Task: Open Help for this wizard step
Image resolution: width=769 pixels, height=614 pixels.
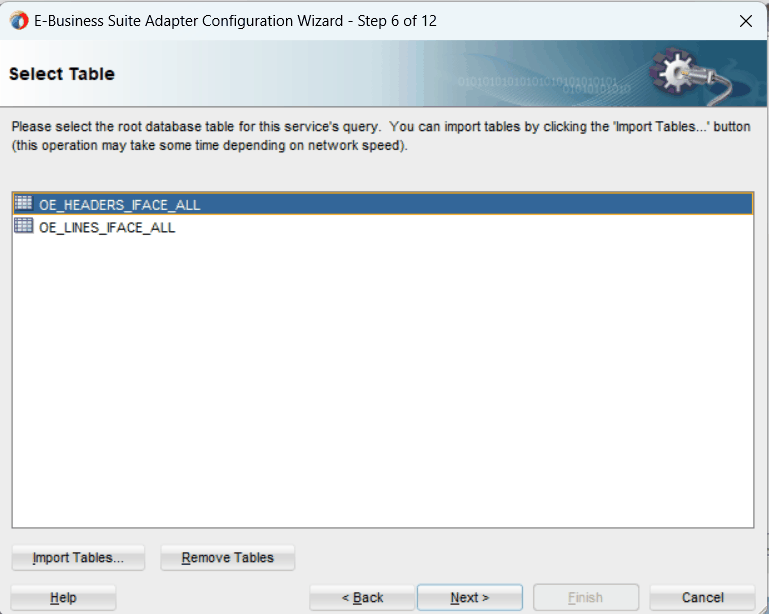Action: (x=63, y=598)
